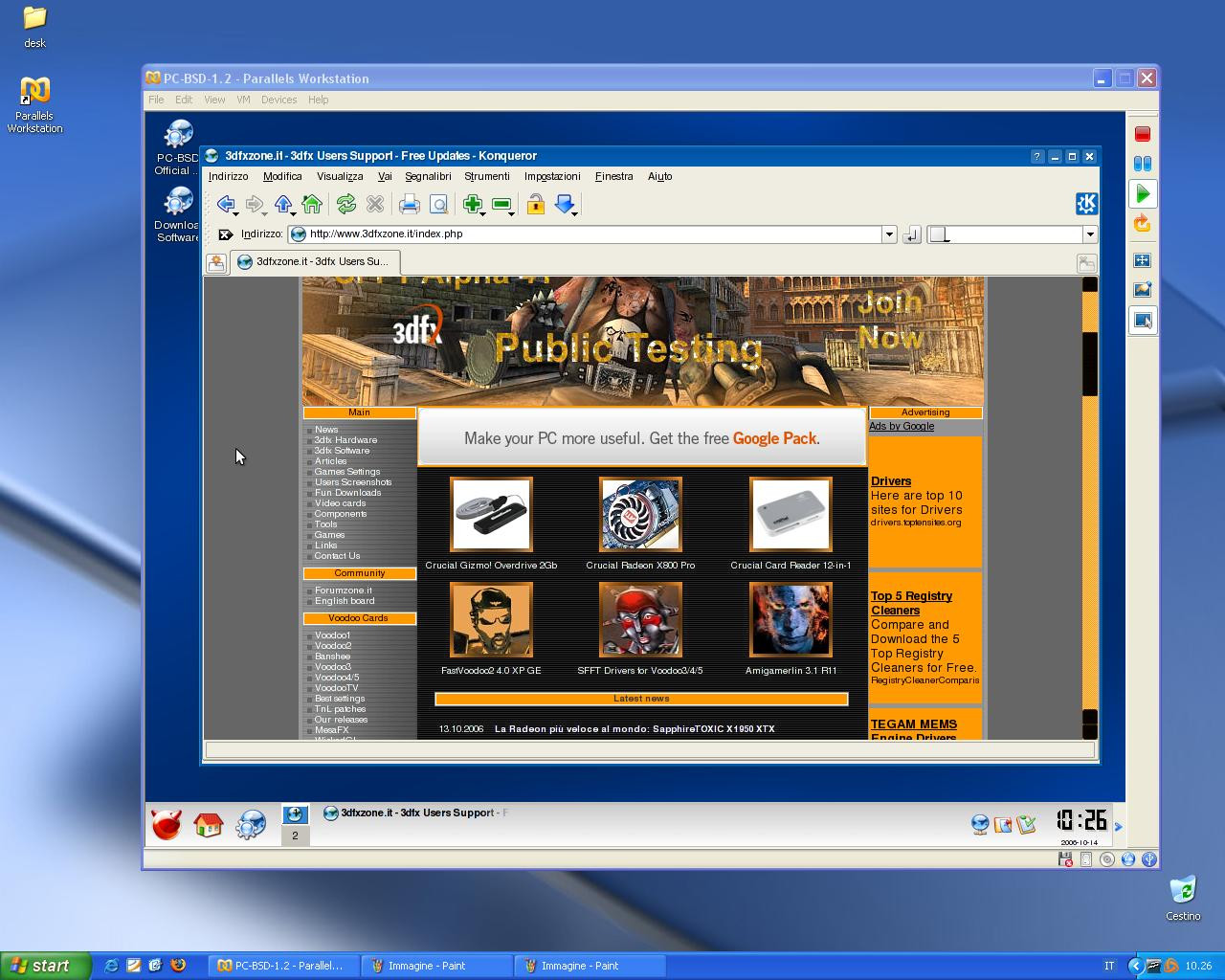The image size is (1225, 980).
Task: Follow the 3dfx Hardware sidebar link
Action: [x=345, y=440]
